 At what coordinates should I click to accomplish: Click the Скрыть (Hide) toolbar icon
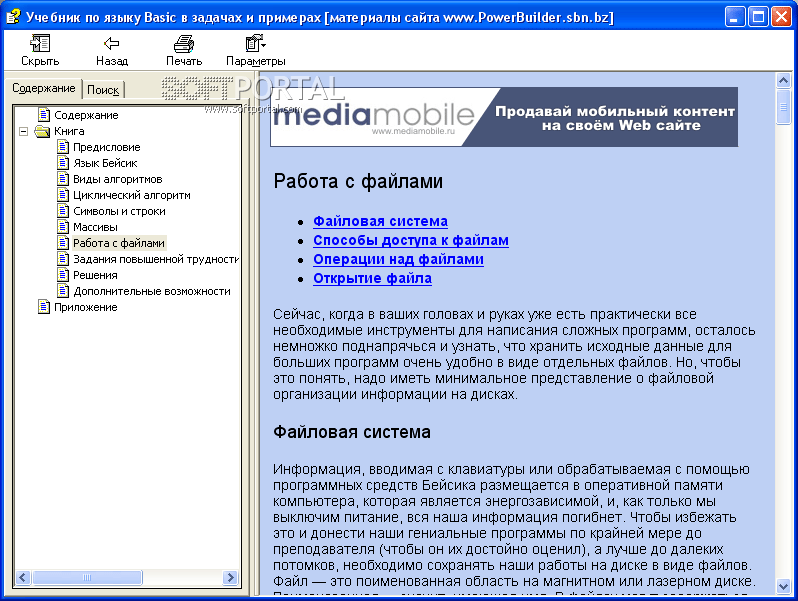tap(40, 44)
